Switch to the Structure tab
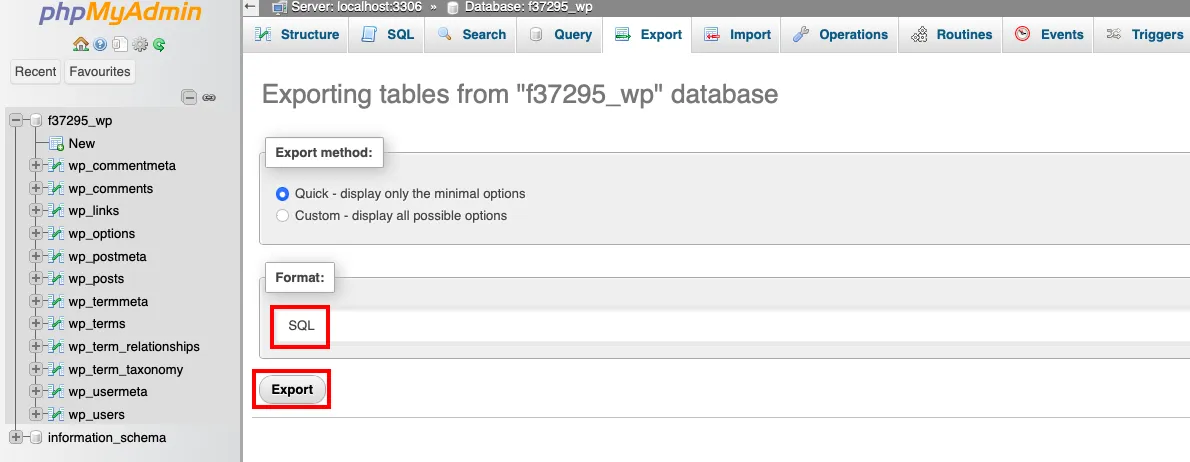This screenshot has width=1190, height=462. [x=296, y=35]
